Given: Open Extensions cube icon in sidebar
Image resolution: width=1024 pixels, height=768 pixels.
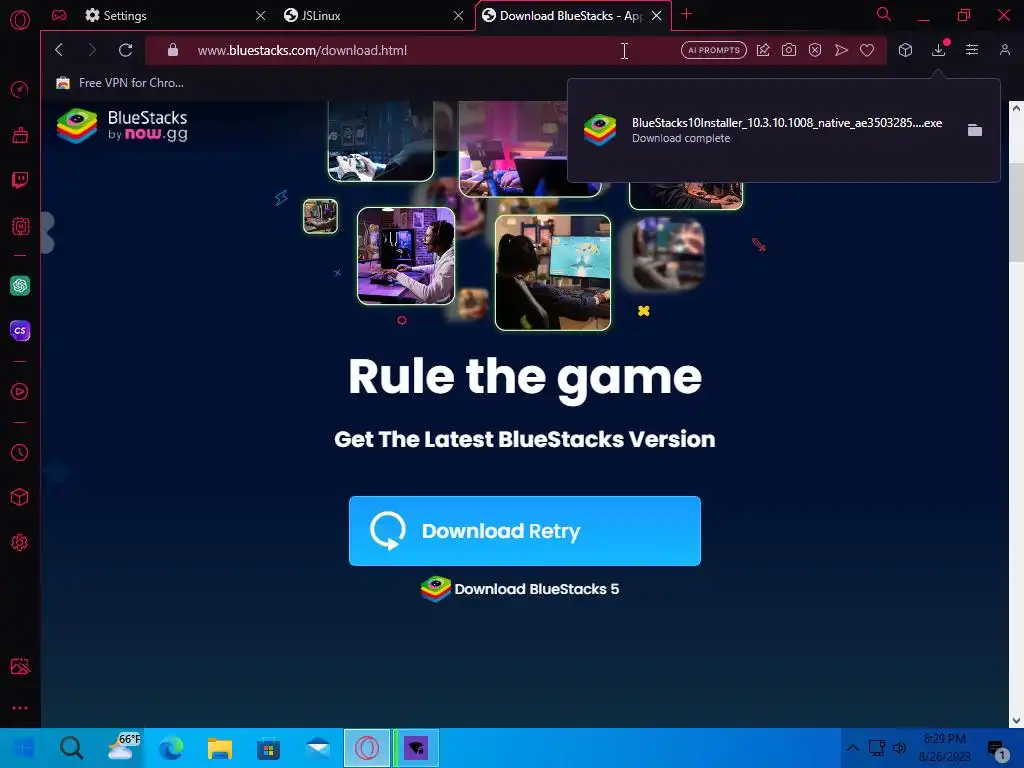Looking at the screenshot, I should point(20,497).
